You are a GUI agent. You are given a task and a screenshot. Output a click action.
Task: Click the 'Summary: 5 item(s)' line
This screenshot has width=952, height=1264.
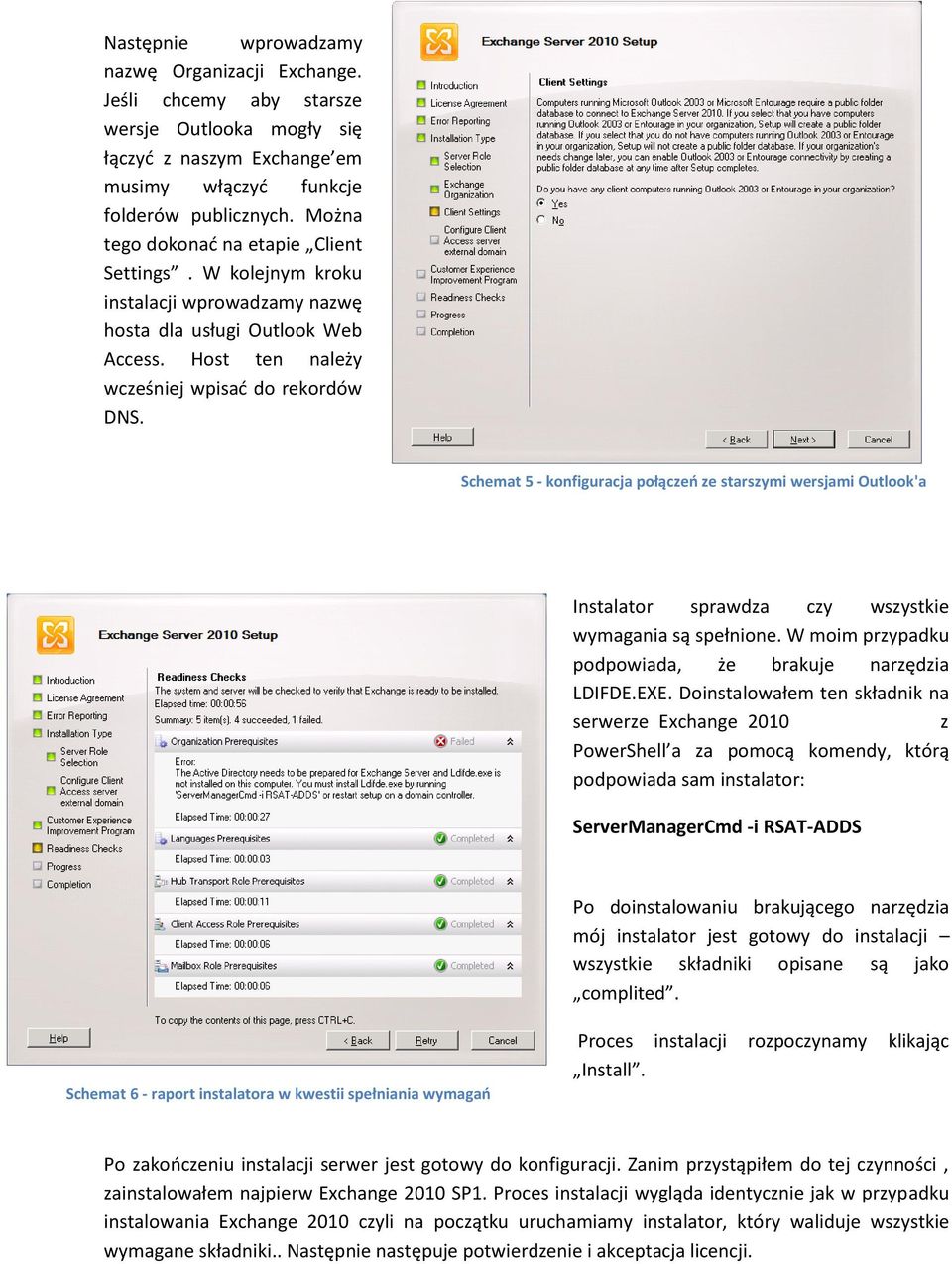[238, 720]
